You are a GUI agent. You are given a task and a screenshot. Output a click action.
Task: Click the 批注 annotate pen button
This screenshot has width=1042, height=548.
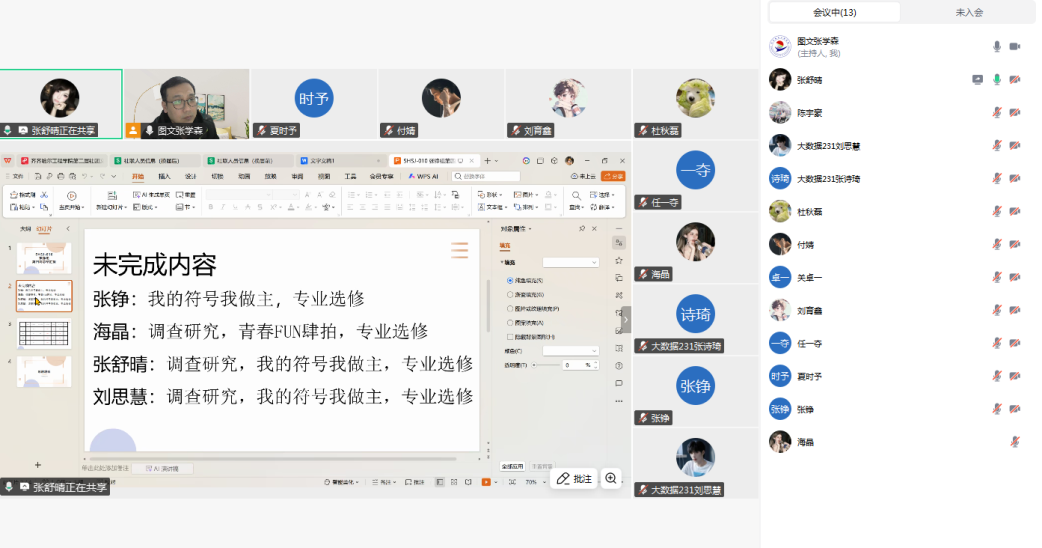(574, 479)
